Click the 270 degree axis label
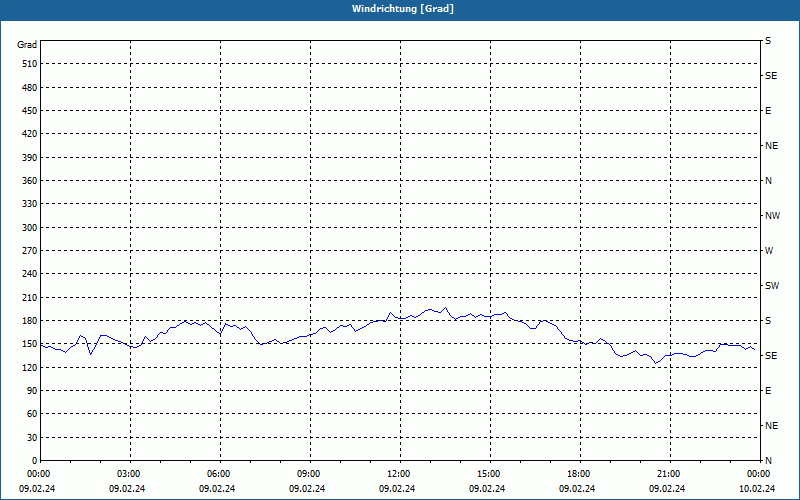The height and width of the screenshot is (500, 800). coord(30,251)
